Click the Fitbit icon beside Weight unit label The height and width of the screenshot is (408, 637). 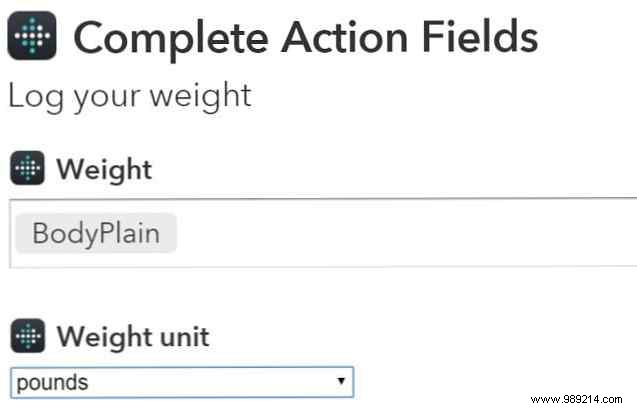click(27, 336)
